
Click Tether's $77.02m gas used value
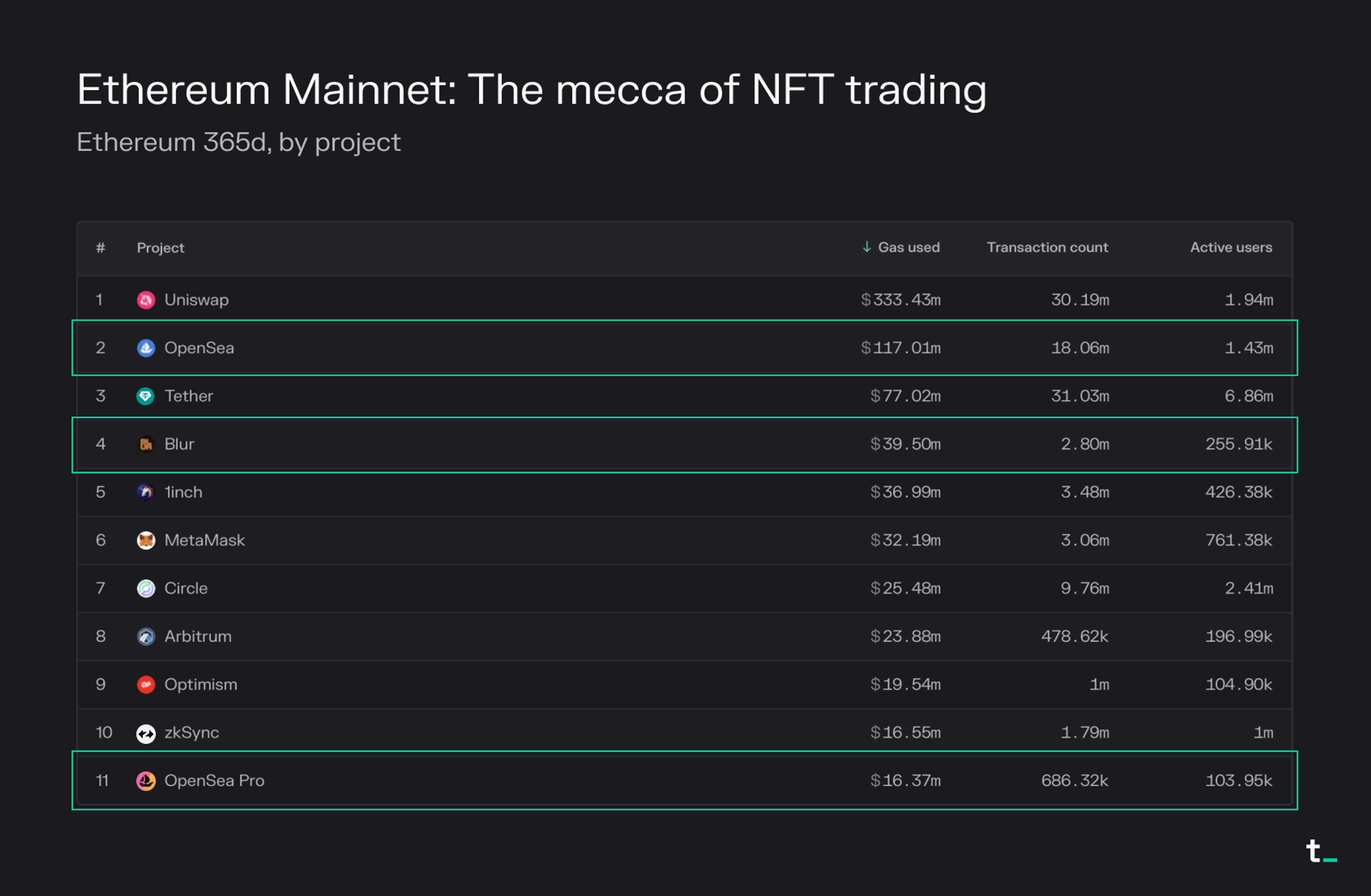coord(905,396)
